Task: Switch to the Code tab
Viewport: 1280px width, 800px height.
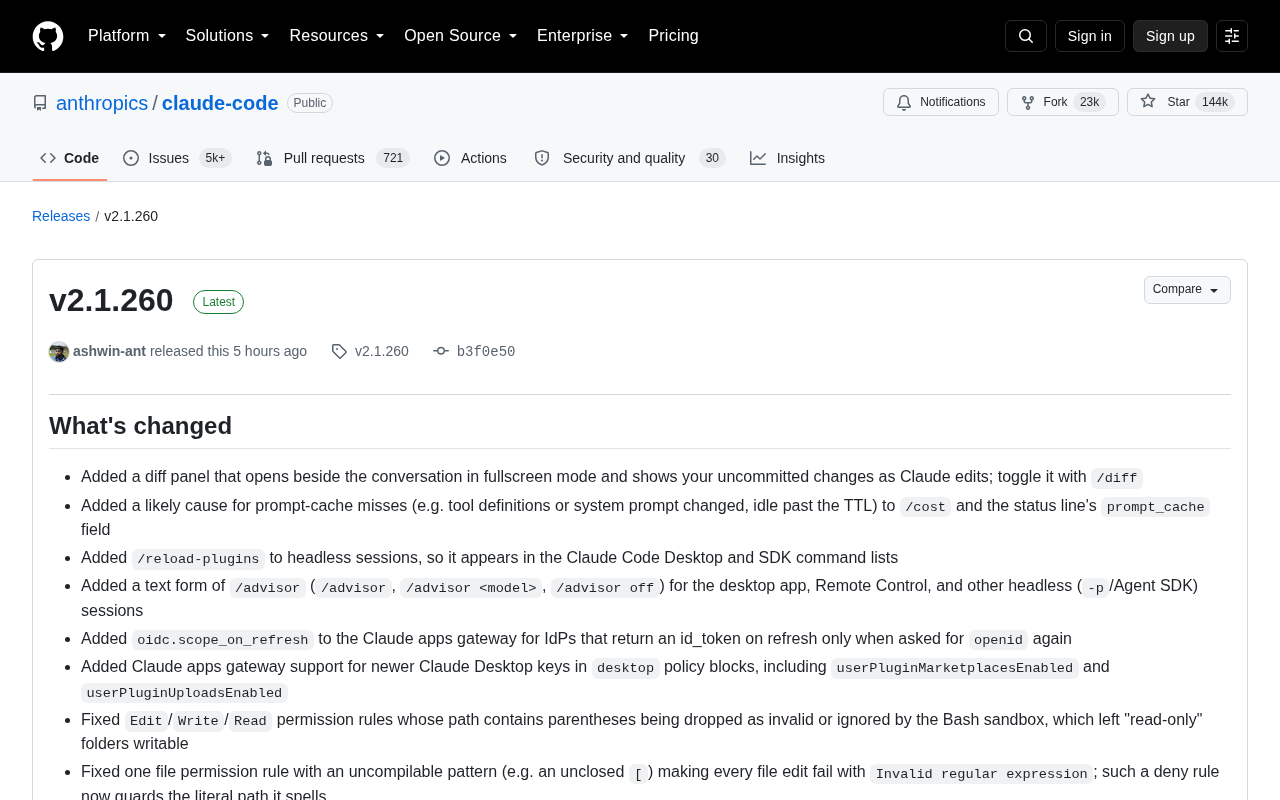Action: 70,158
